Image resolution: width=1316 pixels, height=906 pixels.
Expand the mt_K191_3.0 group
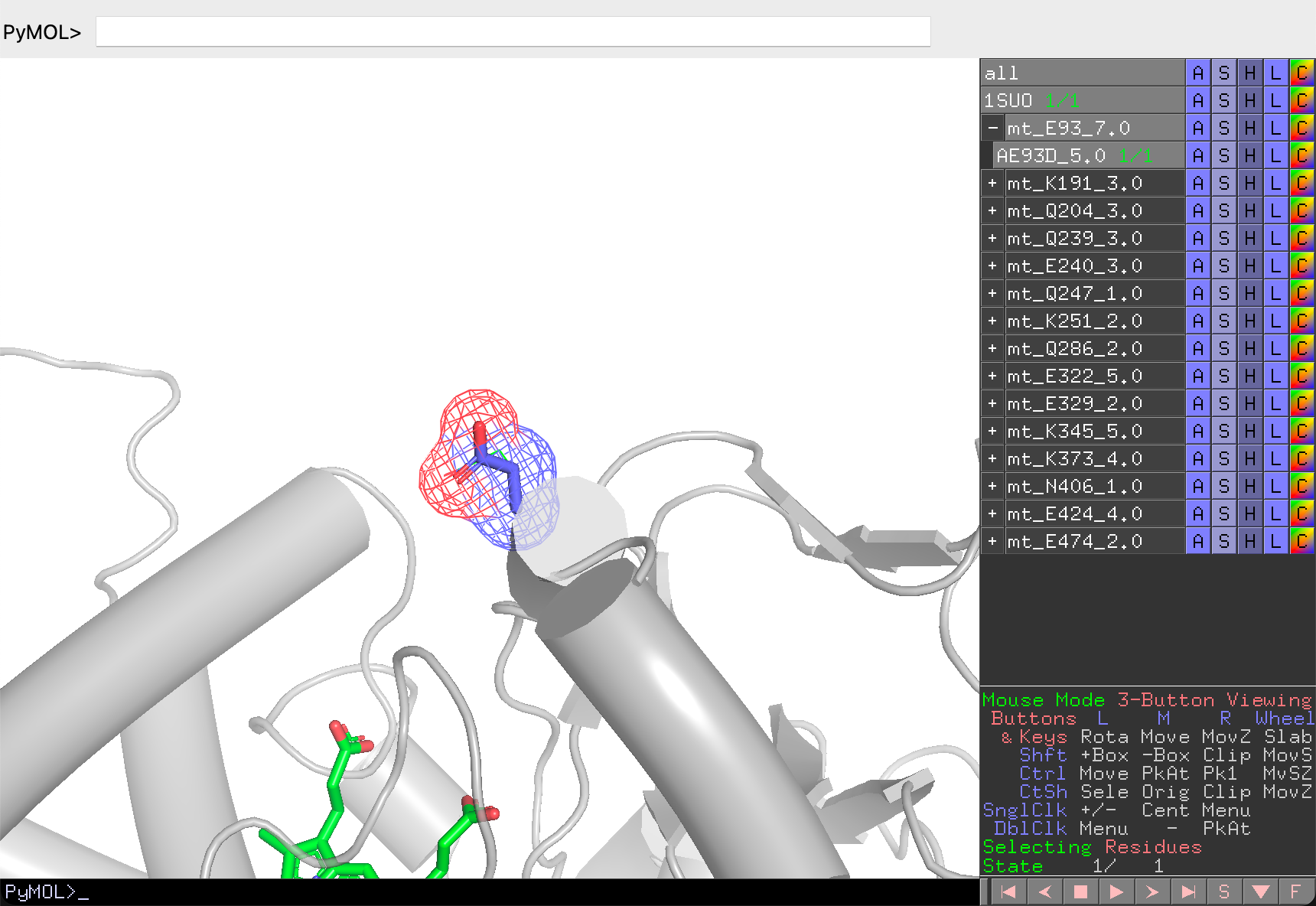coord(992,183)
